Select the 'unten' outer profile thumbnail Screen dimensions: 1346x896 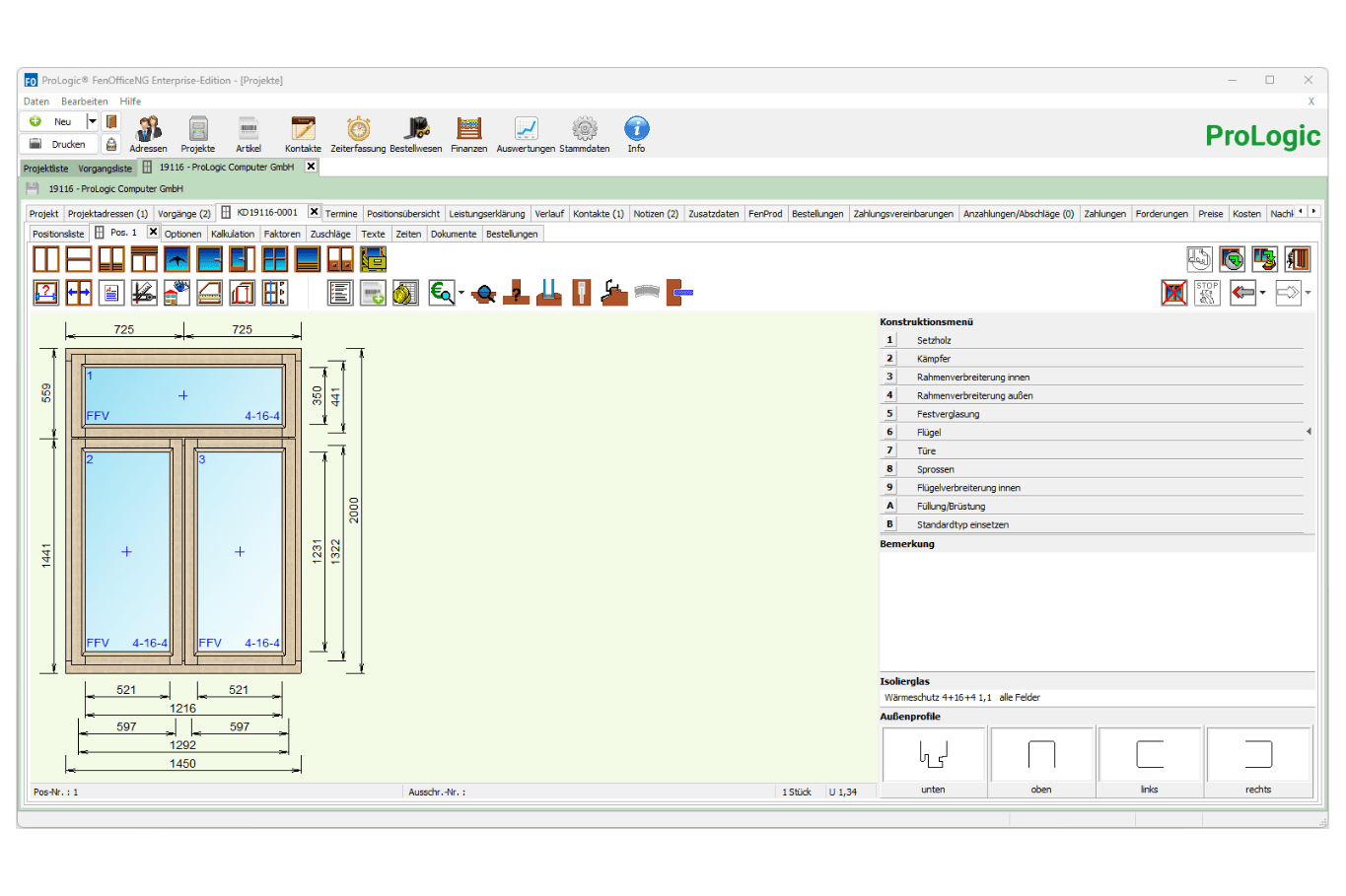click(933, 755)
